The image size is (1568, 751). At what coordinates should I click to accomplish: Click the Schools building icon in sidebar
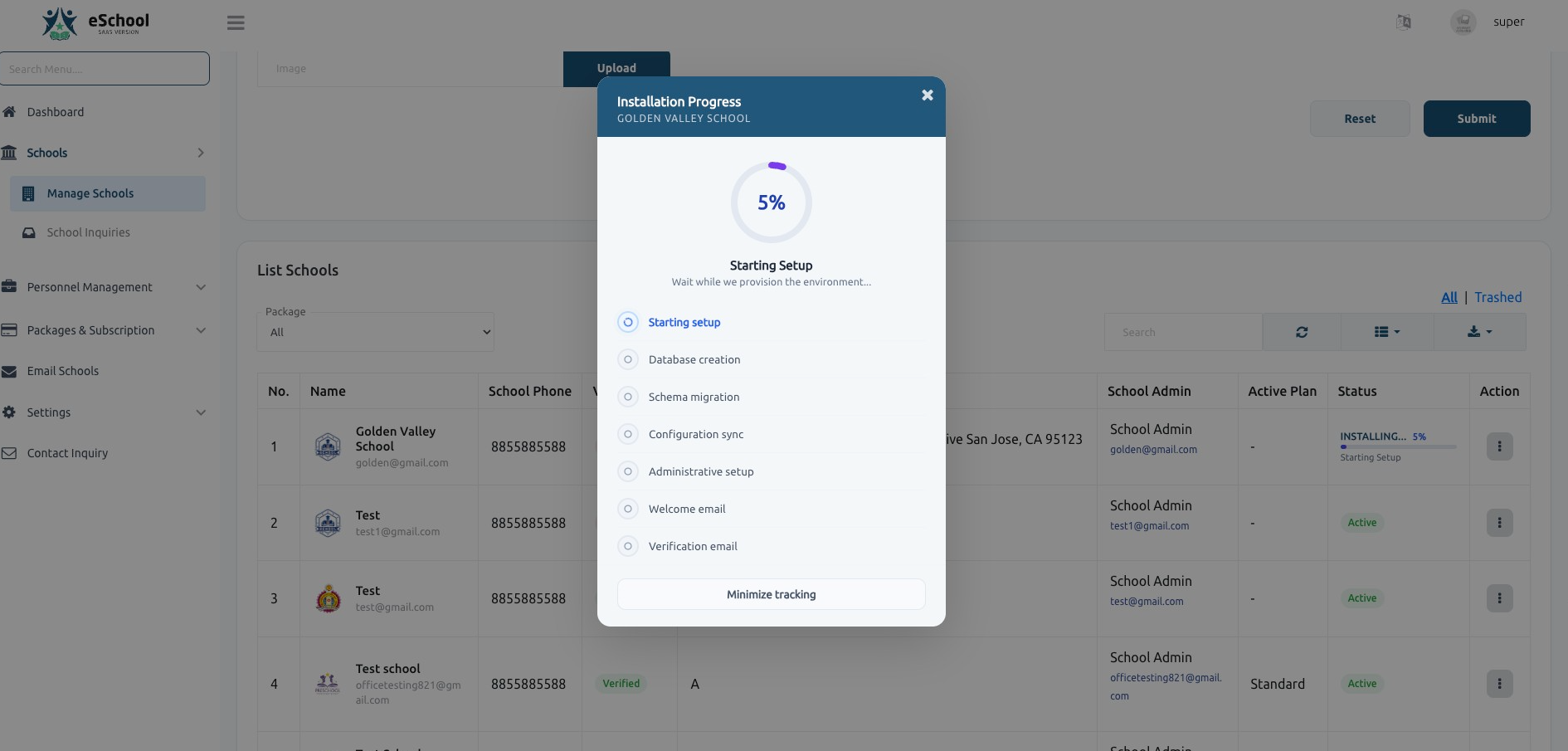9,153
